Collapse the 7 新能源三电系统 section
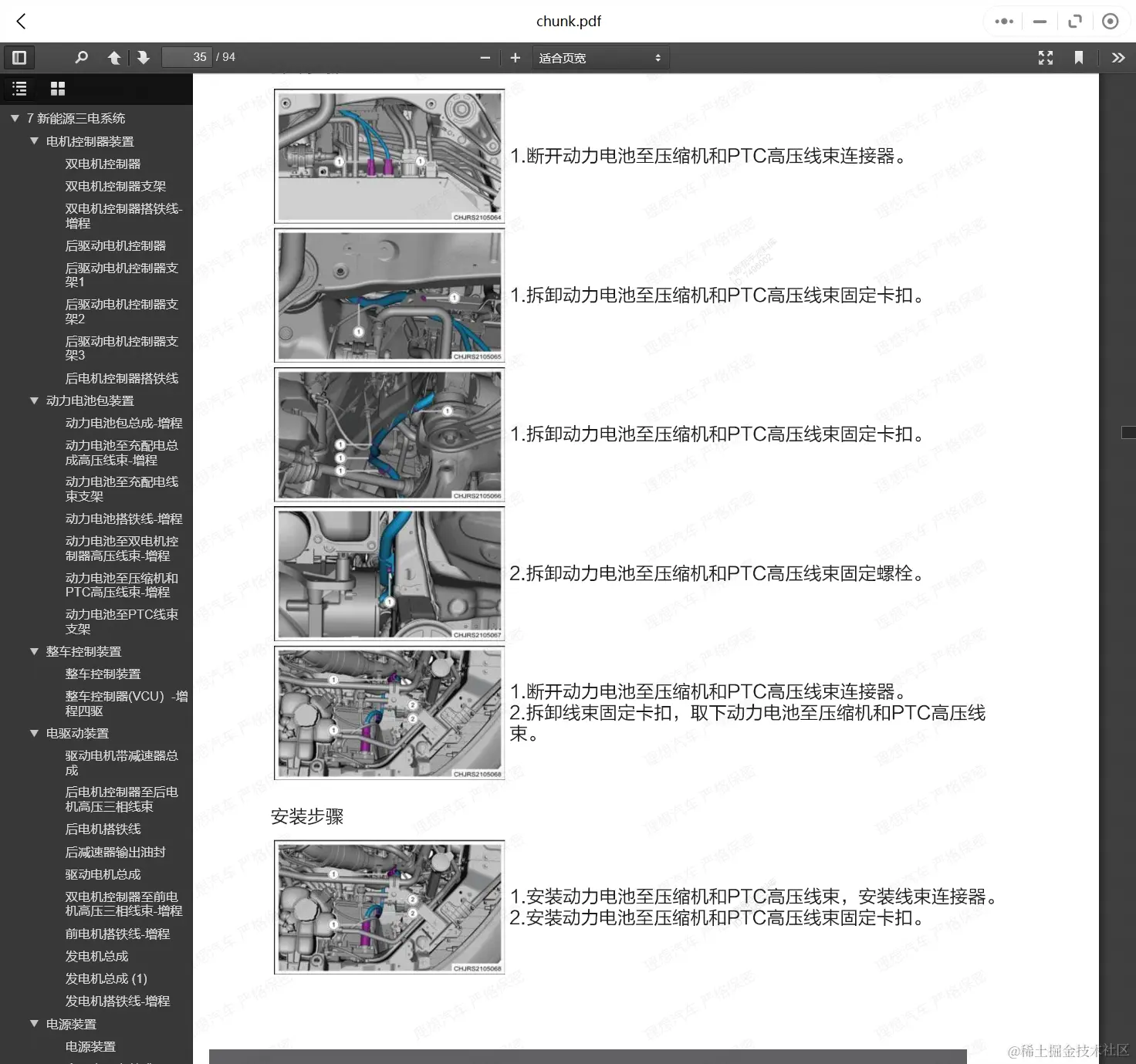1136x1064 pixels. click(x=14, y=117)
